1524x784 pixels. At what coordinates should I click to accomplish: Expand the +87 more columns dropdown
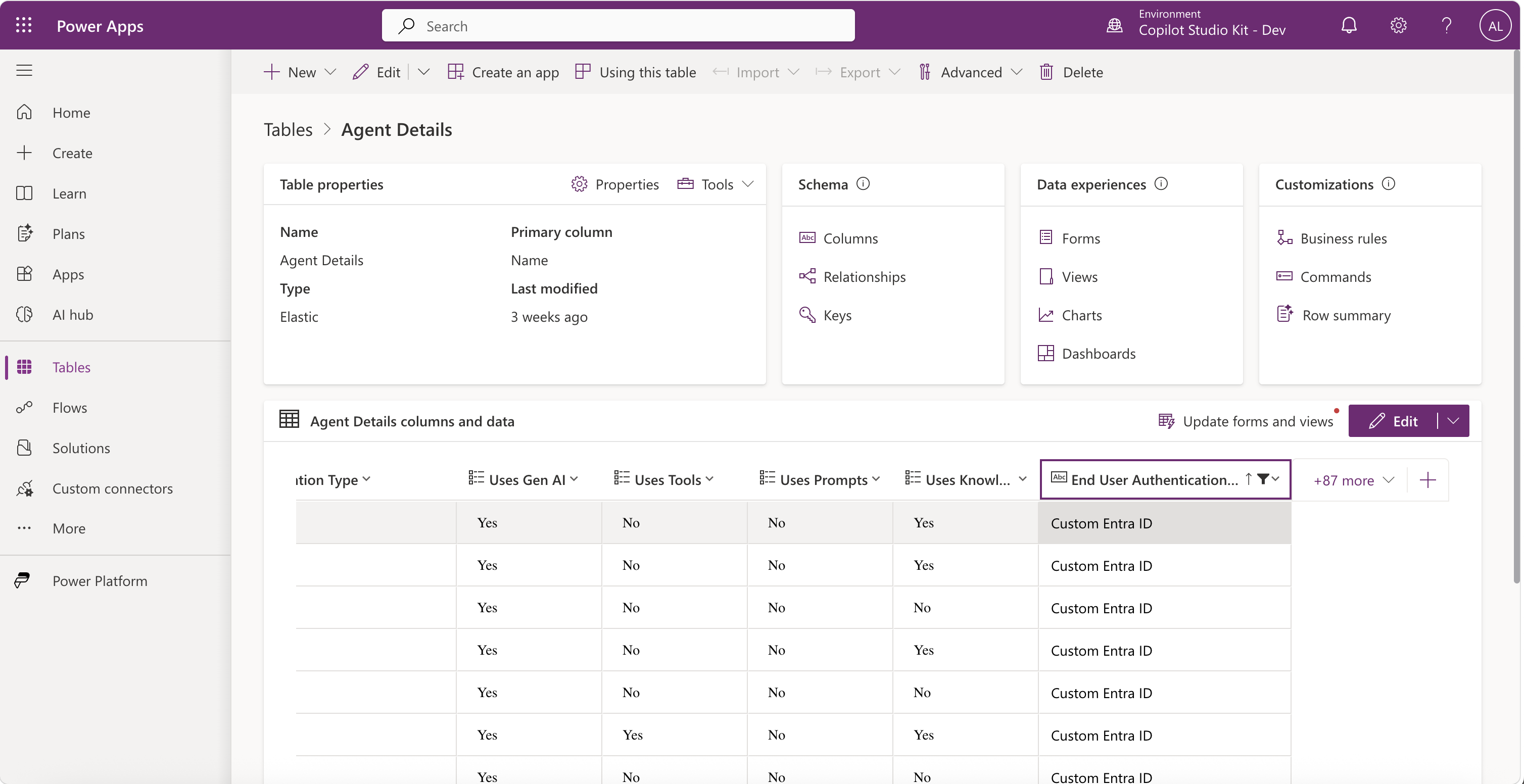tap(1354, 480)
